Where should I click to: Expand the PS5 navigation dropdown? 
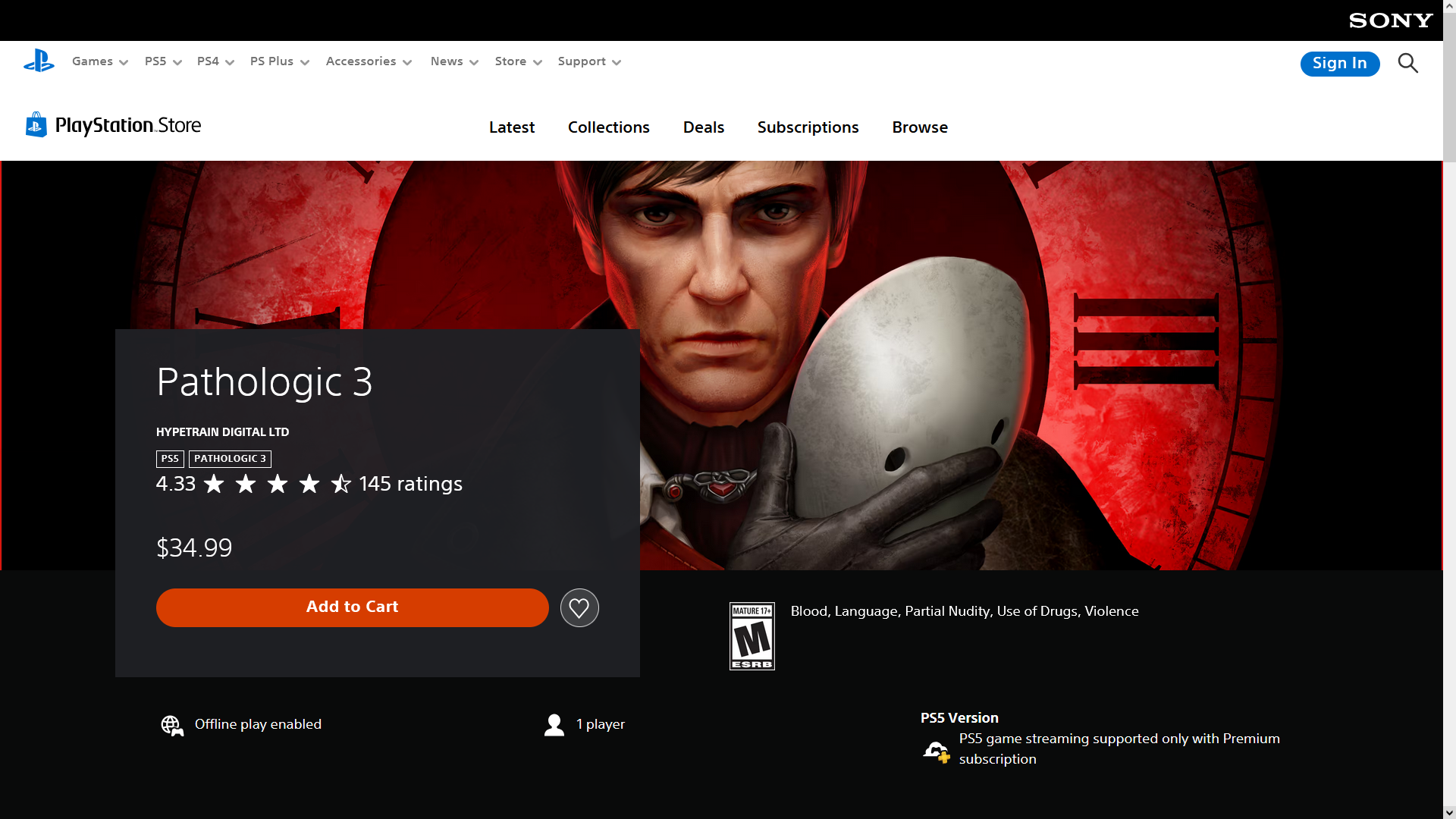click(163, 61)
